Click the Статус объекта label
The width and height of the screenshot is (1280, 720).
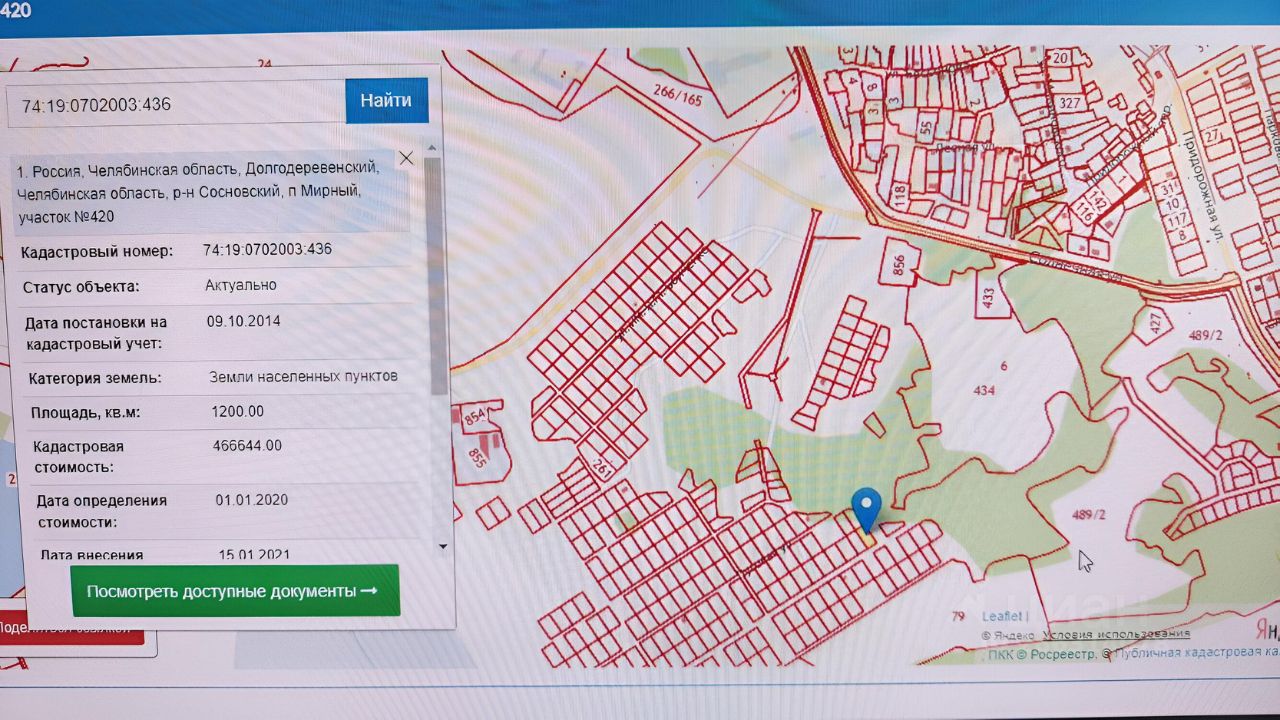point(82,288)
